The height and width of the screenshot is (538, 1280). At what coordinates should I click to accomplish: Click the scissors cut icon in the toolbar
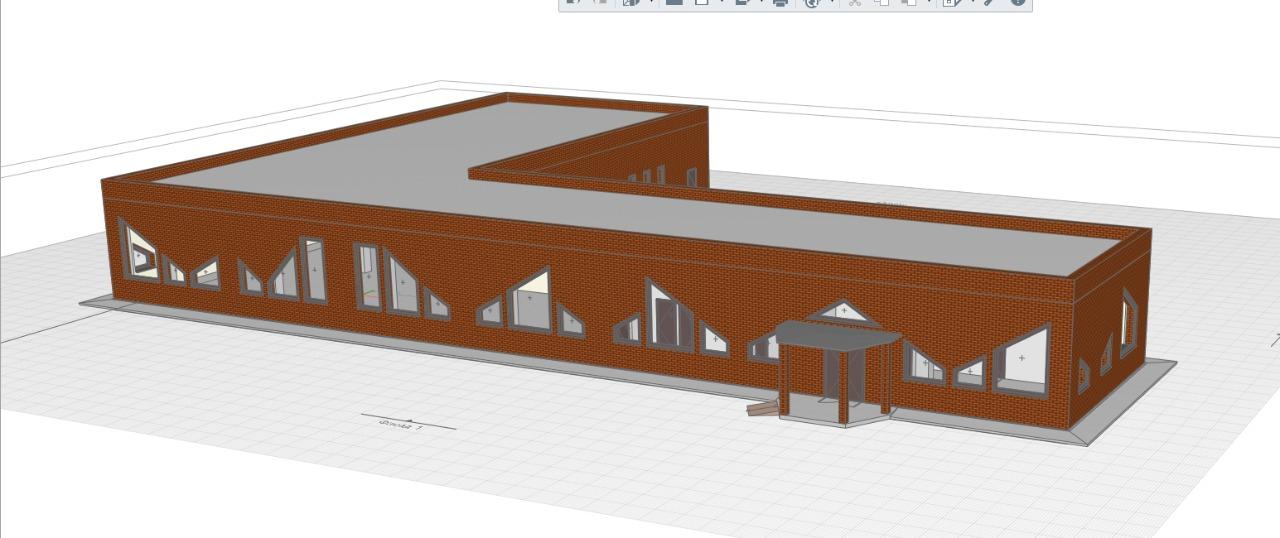(855, 3)
